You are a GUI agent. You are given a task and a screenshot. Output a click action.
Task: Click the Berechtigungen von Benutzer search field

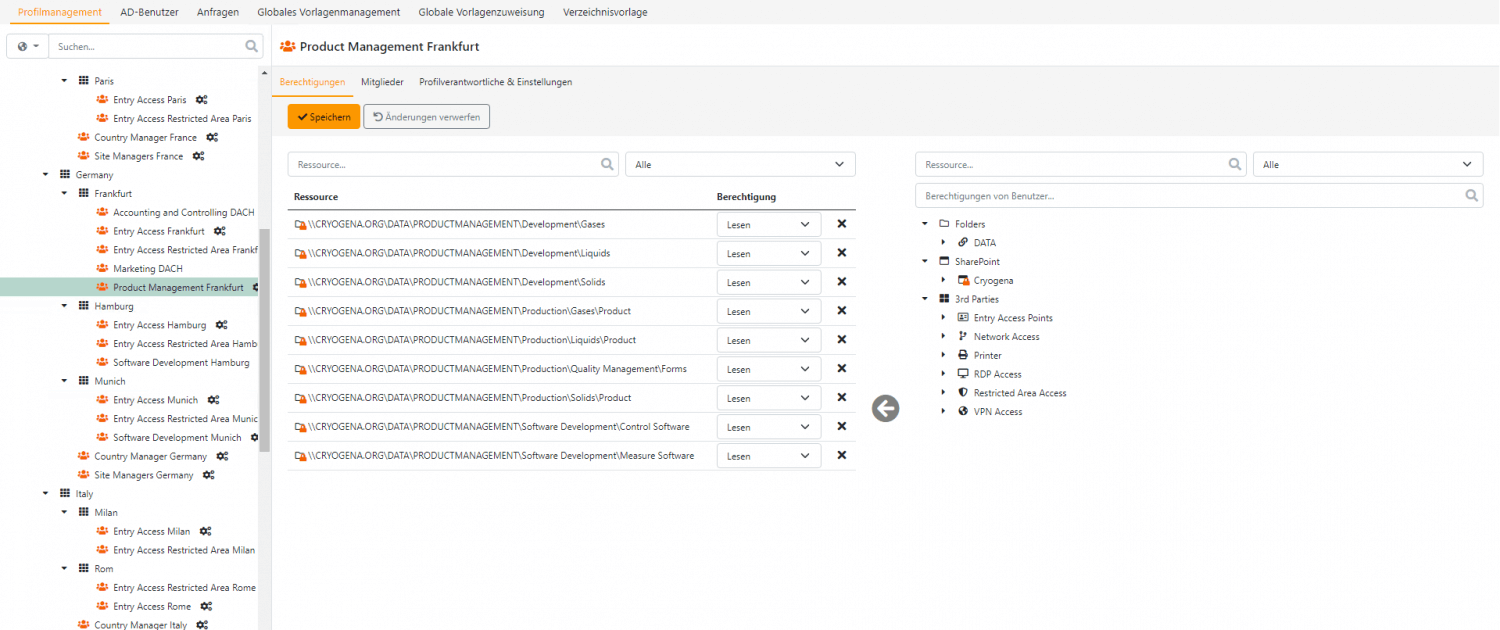coord(1190,196)
